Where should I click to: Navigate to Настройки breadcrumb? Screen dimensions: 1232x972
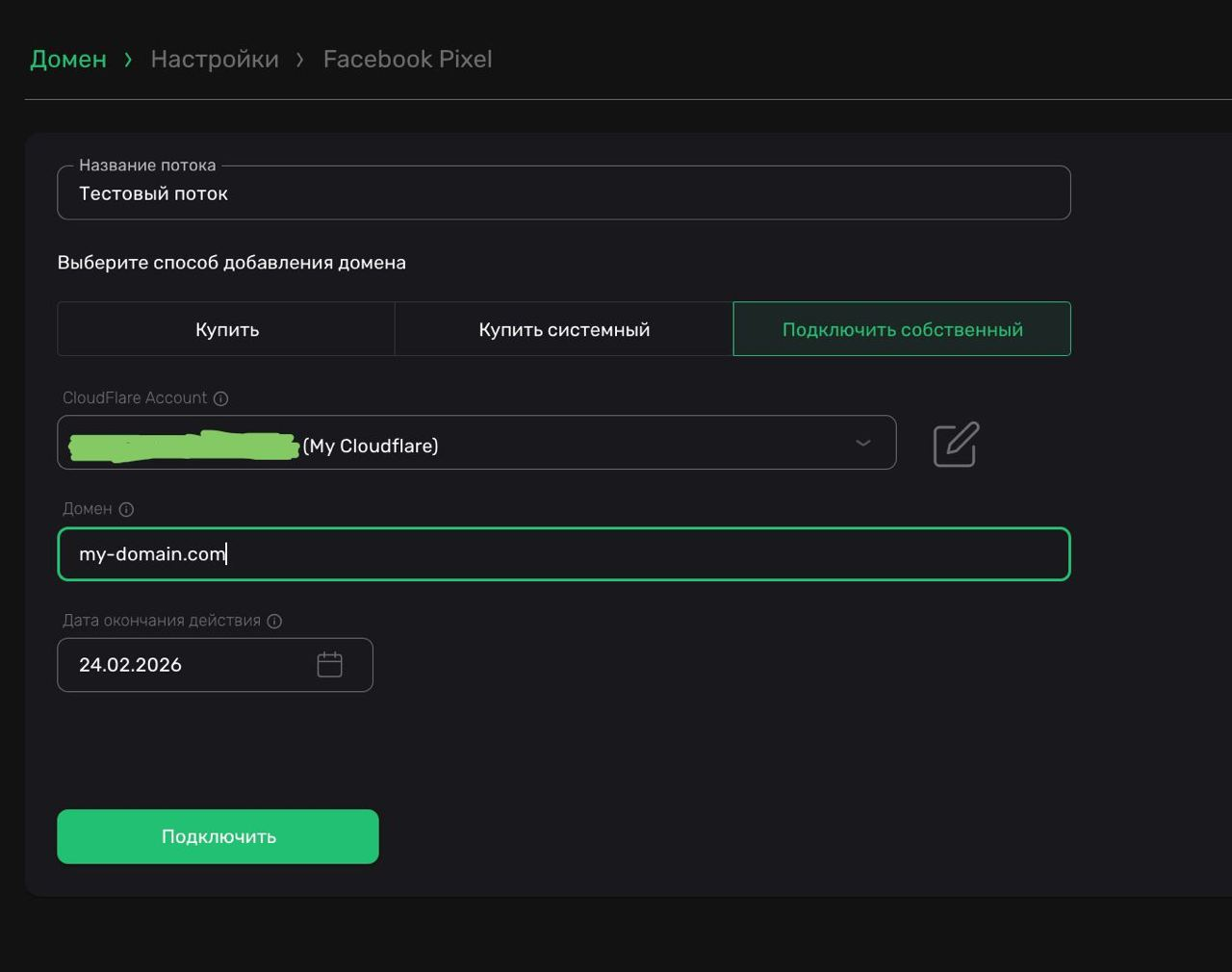click(215, 59)
